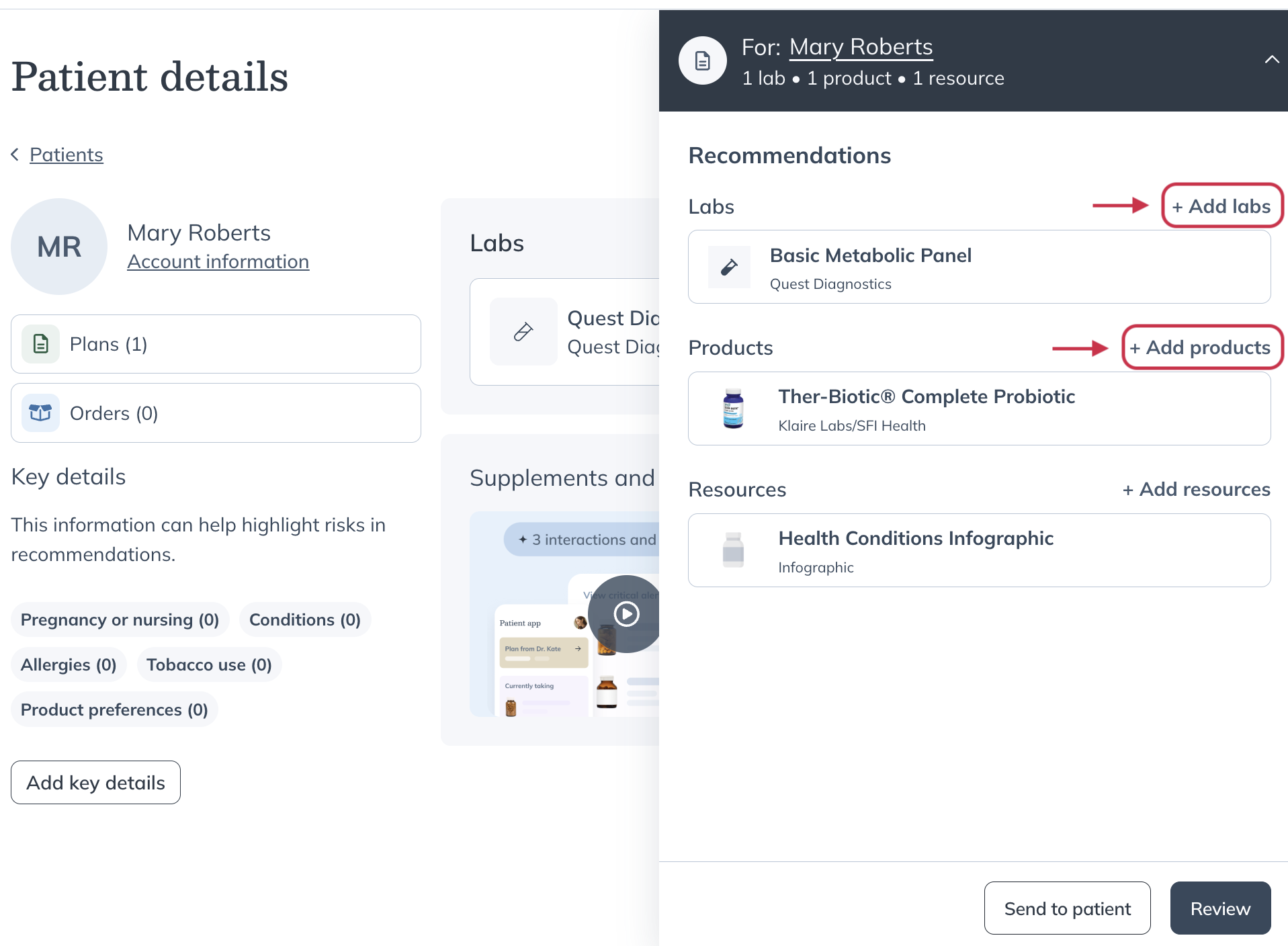The width and height of the screenshot is (1288, 946).
Task: Open Add key details
Action: pyautogui.click(x=95, y=782)
